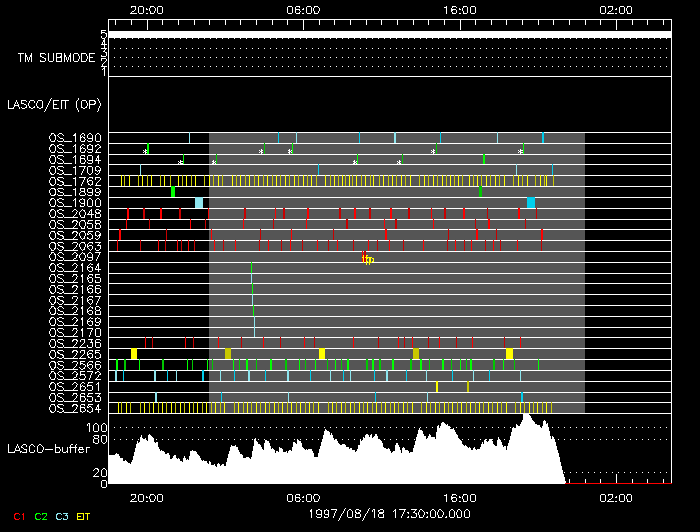This screenshot has width=700, height=532.
Task: Select the OS_2063 row label
Action: click(74, 246)
